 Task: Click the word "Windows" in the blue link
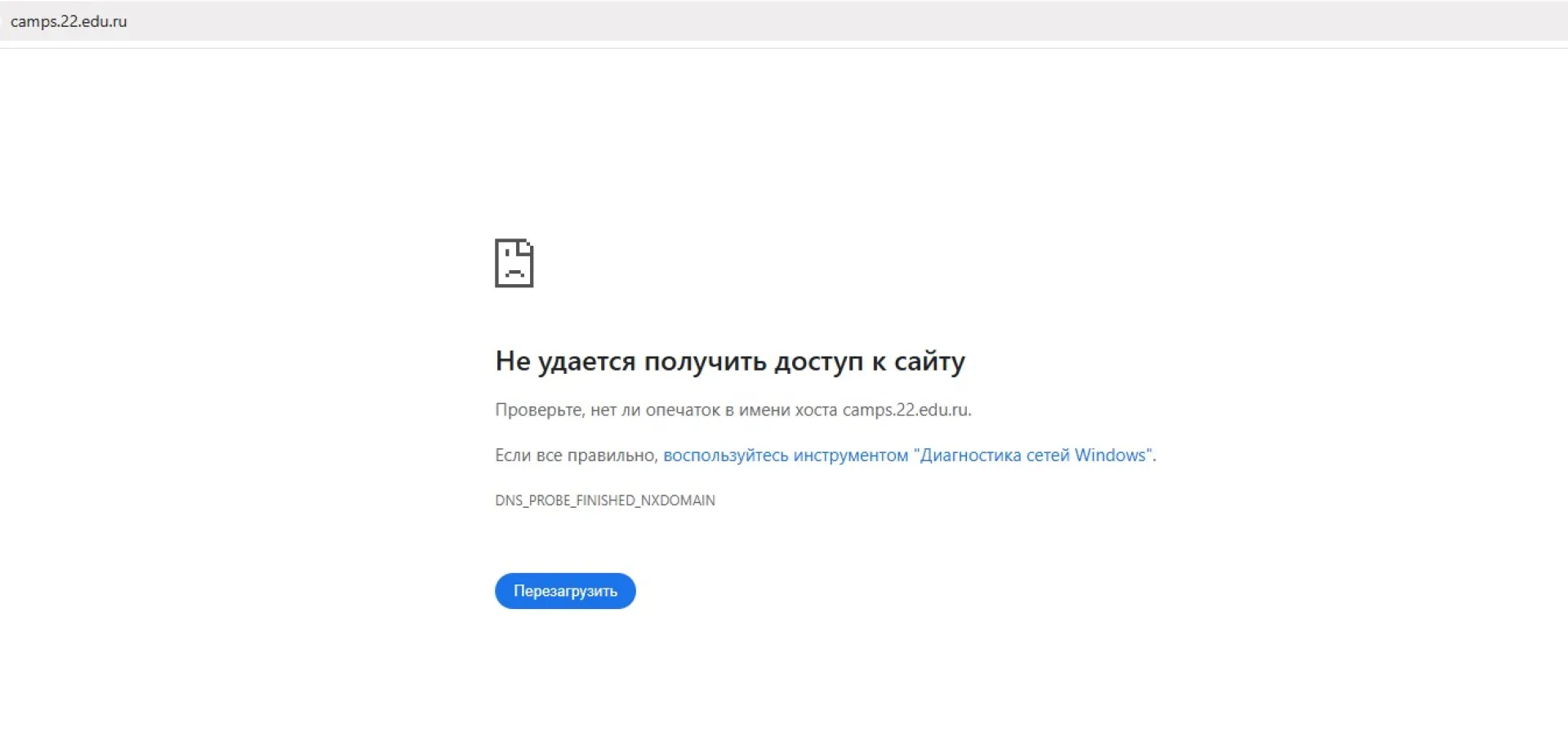click(1110, 456)
